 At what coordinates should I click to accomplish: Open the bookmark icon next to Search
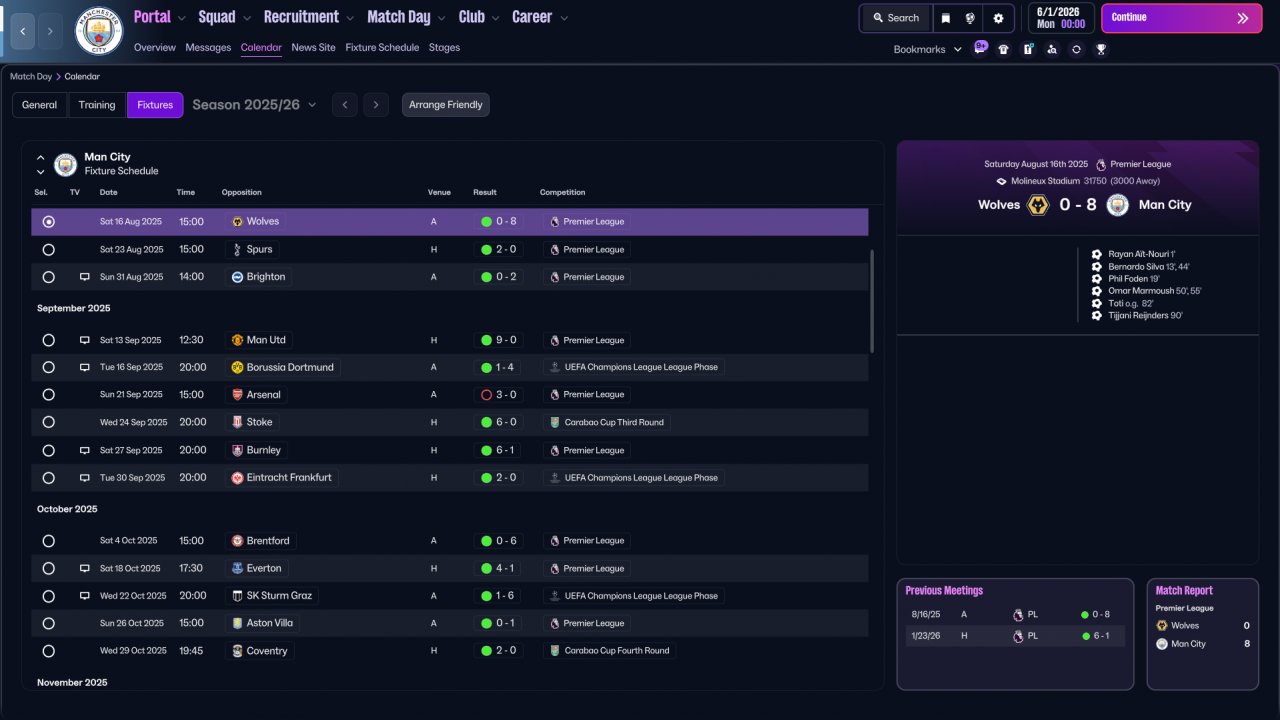(945, 18)
